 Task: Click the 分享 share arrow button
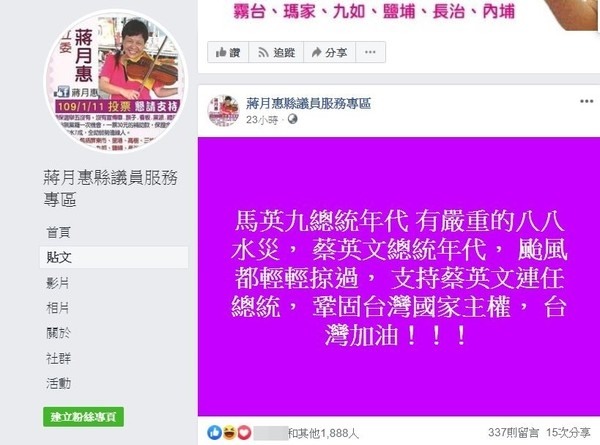click(x=329, y=52)
